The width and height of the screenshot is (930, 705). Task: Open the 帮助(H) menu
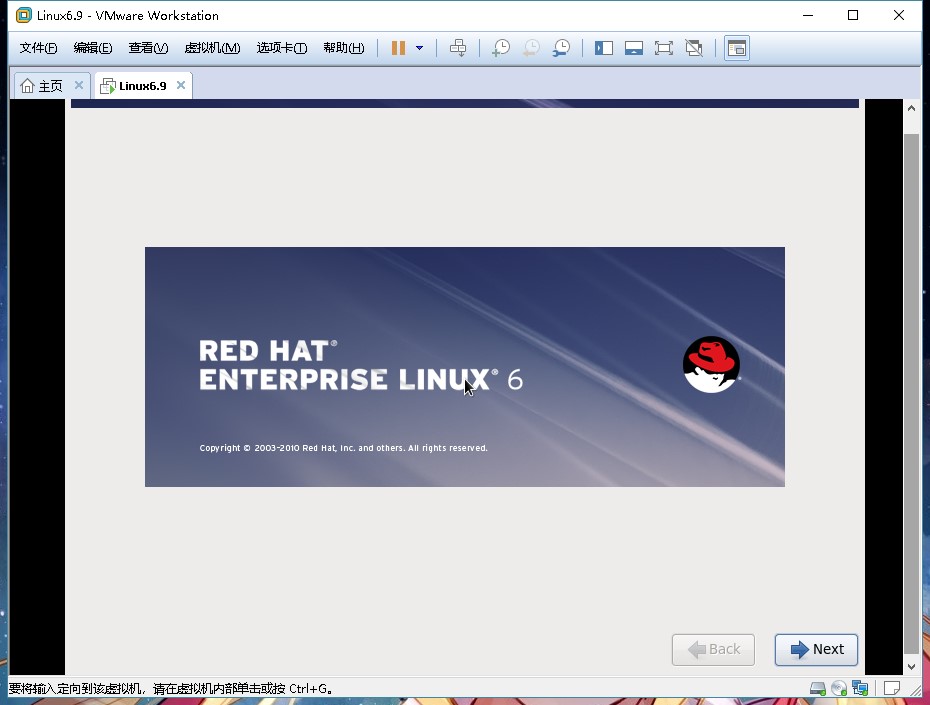pos(343,48)
